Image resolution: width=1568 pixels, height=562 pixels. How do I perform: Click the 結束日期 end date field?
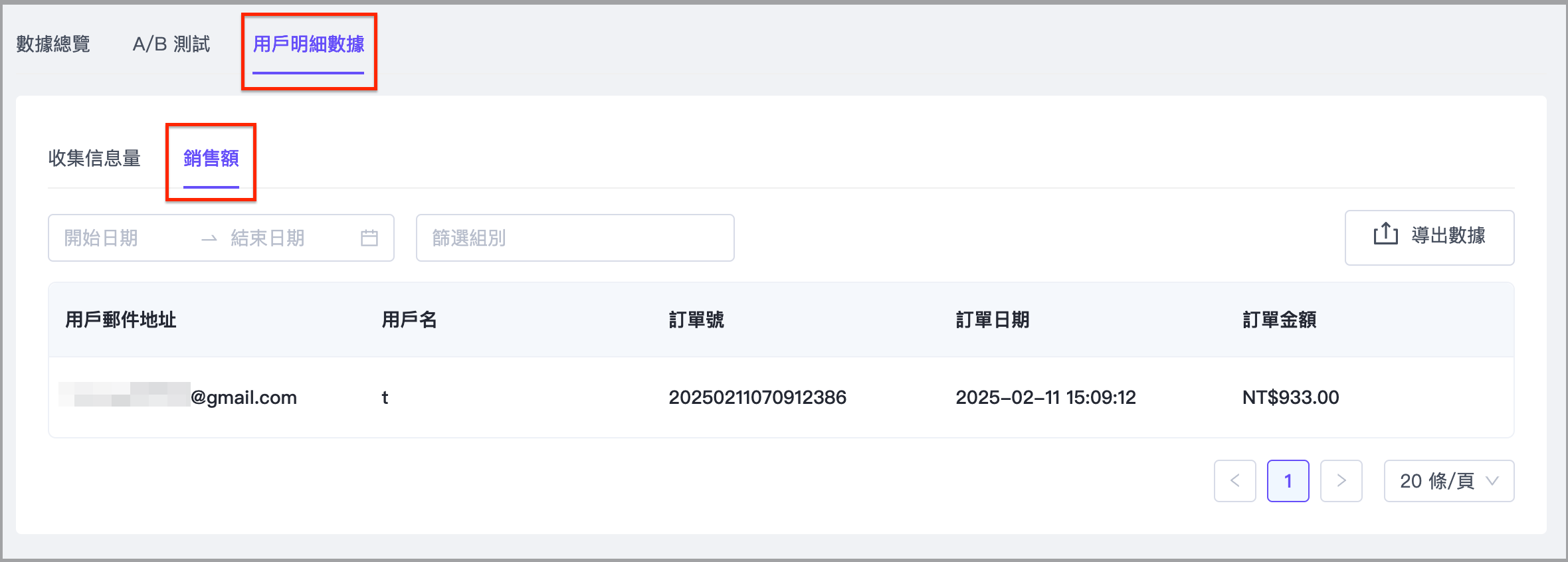point(279,238)
